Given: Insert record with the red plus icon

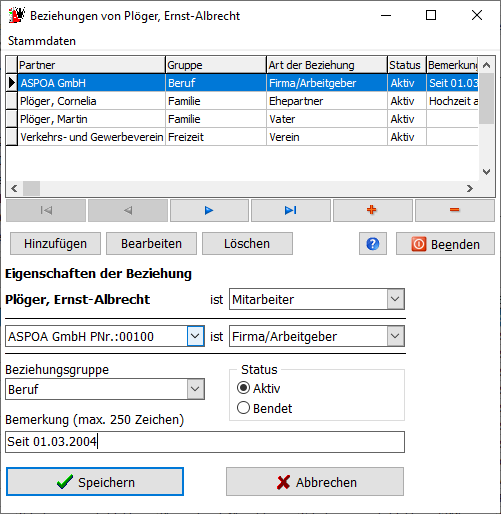Looking at the screenshot, I should 373,210.
